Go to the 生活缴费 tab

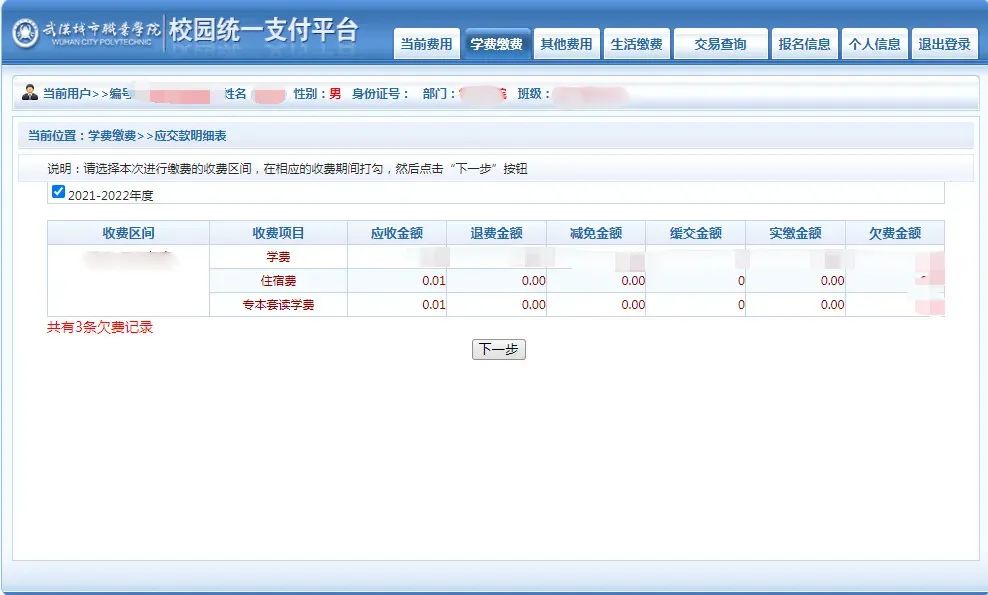coord(636,44)
